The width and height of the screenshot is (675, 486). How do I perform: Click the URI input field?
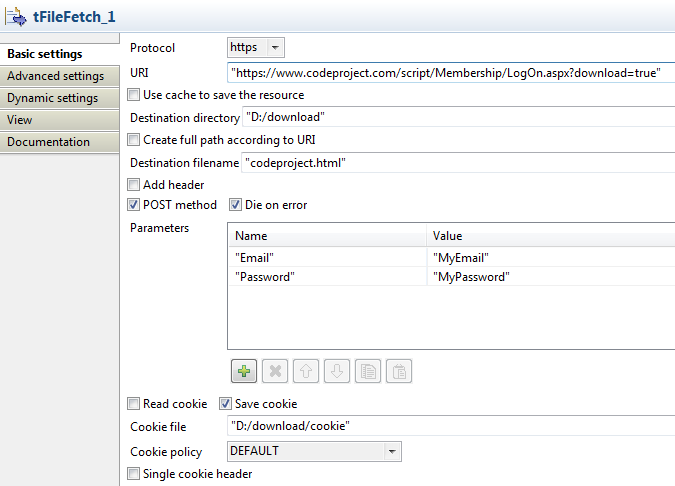450,73
